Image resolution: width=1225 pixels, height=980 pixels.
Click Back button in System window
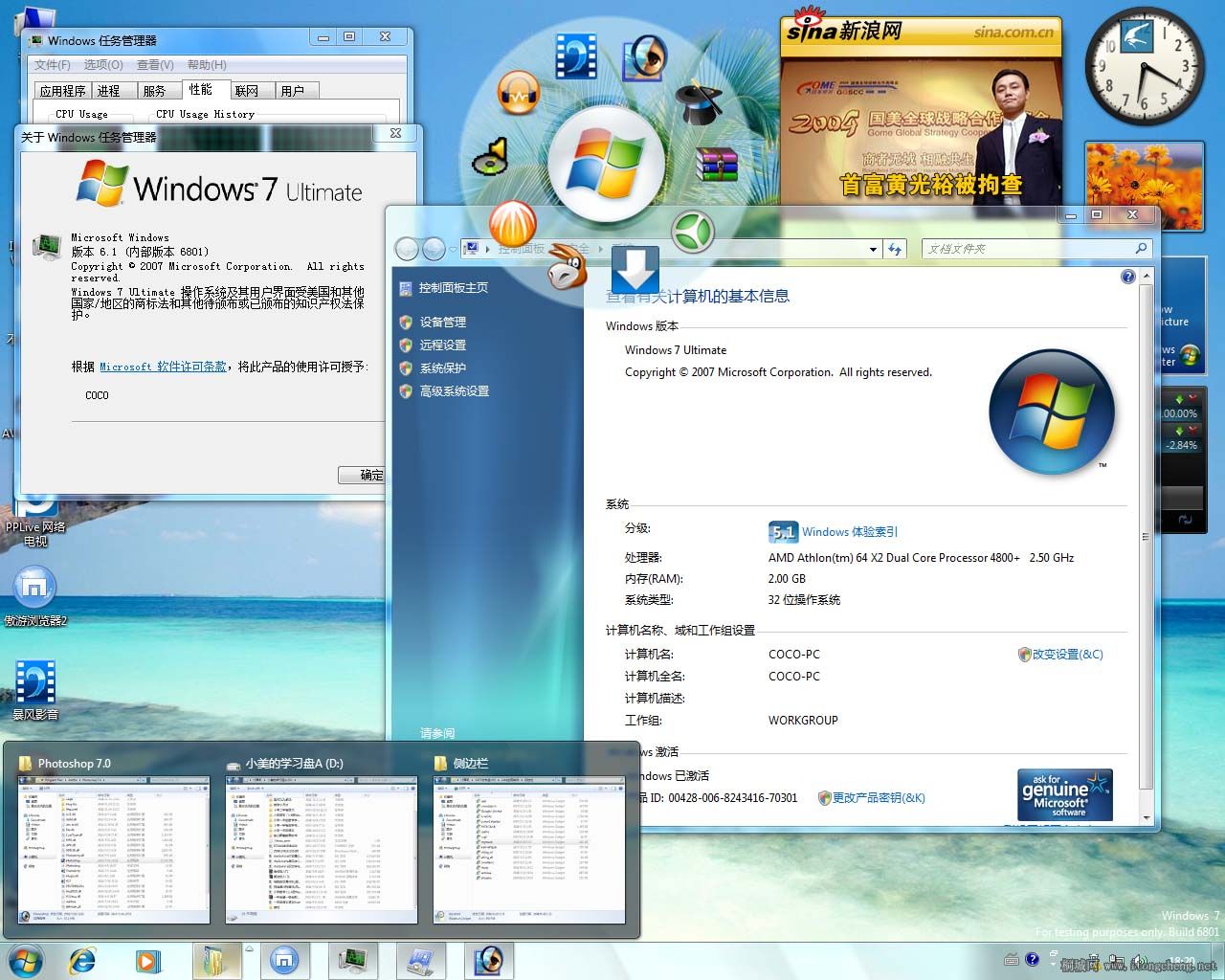pos(408,249)
